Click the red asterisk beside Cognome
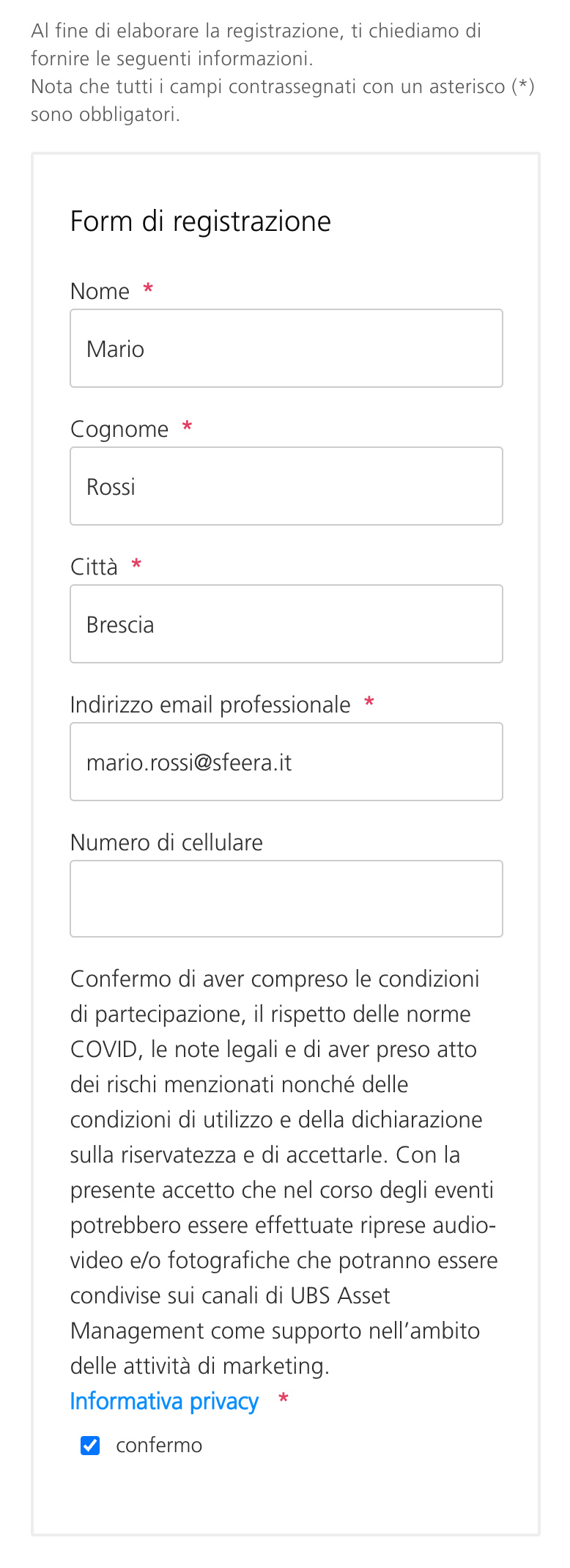 coord(187,427)
